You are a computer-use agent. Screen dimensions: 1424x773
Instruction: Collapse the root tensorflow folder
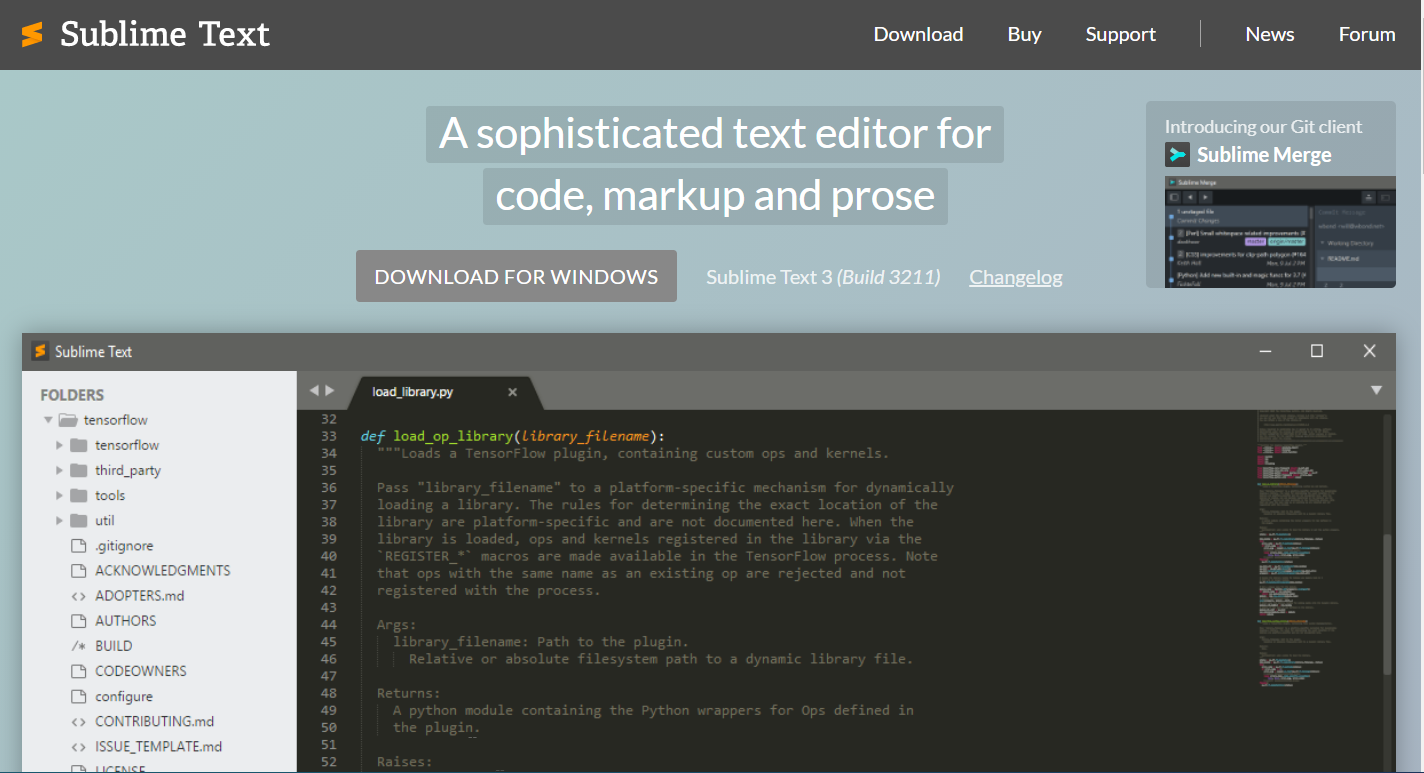pos(47,420)
